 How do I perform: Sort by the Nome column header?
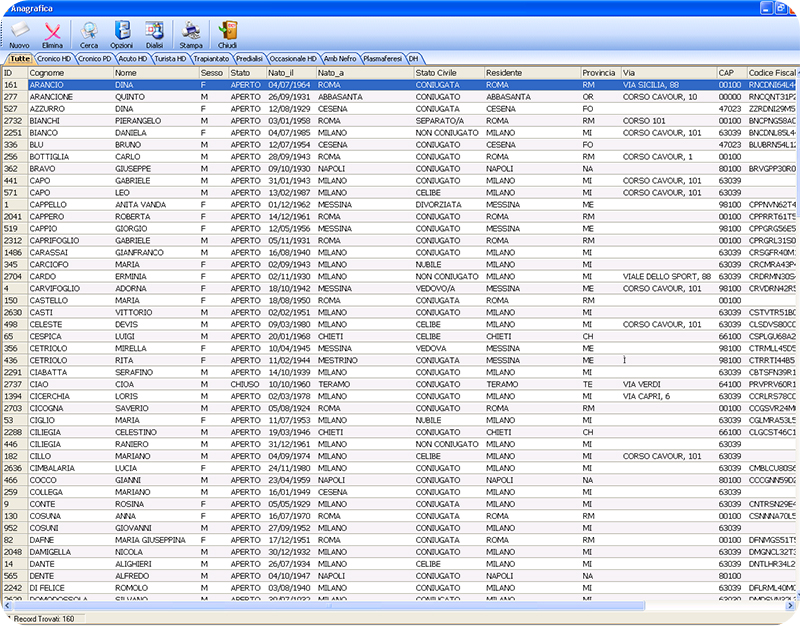[x=156, y=73]
